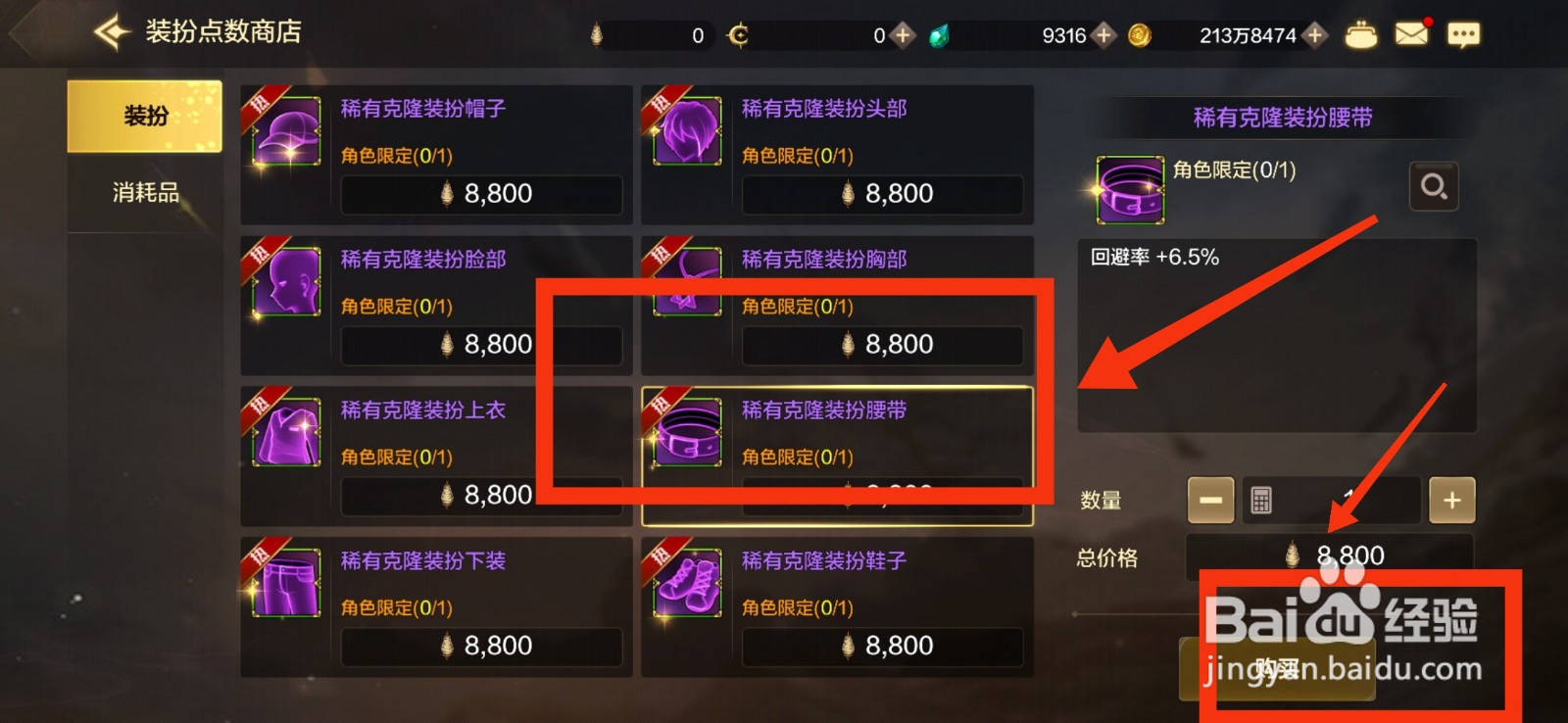Switch to the 消耗品 tab
Screen dimensions: 1568x723
(145, 192)
